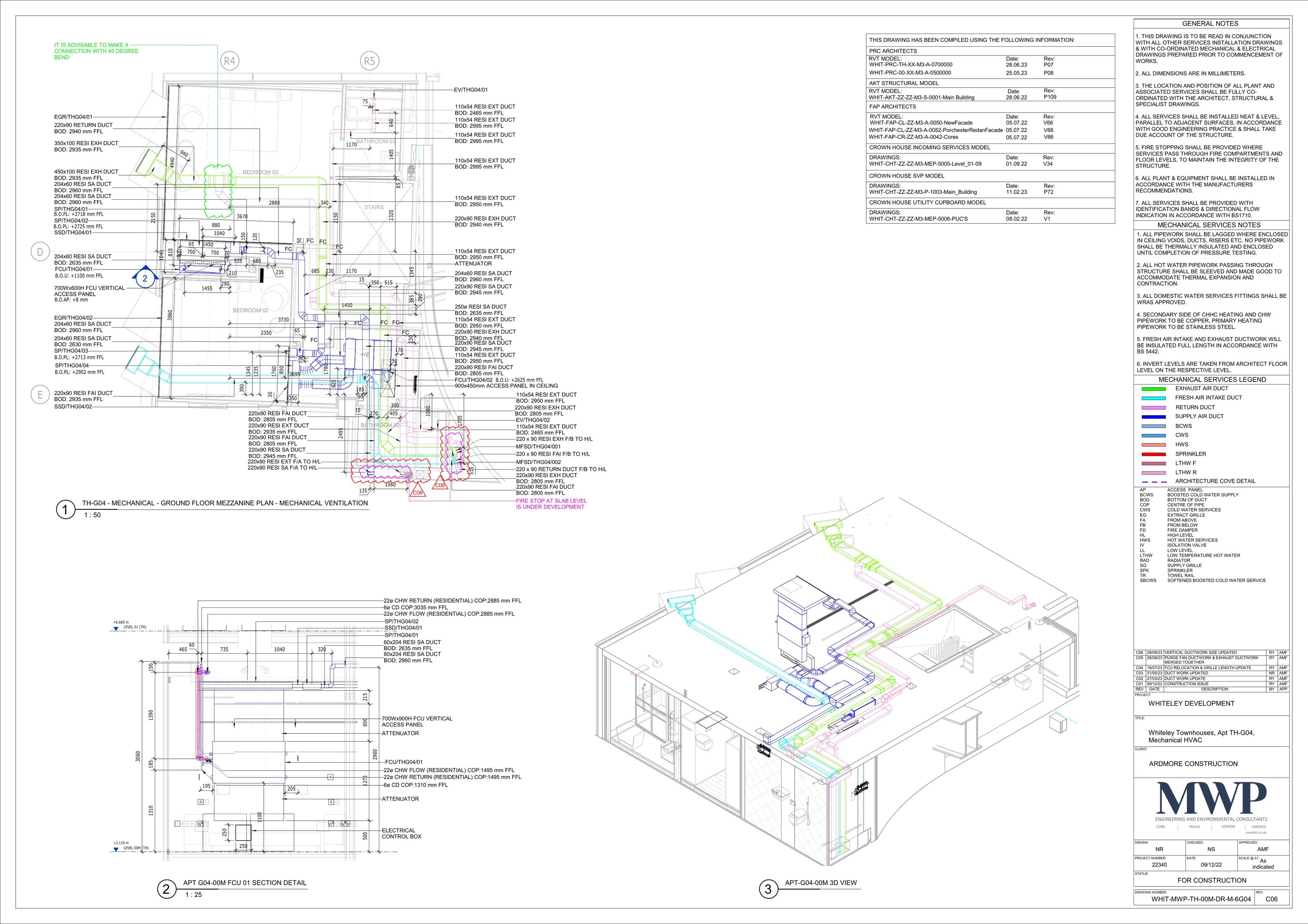Screen dimensions: 1308x924
Task: Click the magenta fire stop note
Action: [550, 504]
